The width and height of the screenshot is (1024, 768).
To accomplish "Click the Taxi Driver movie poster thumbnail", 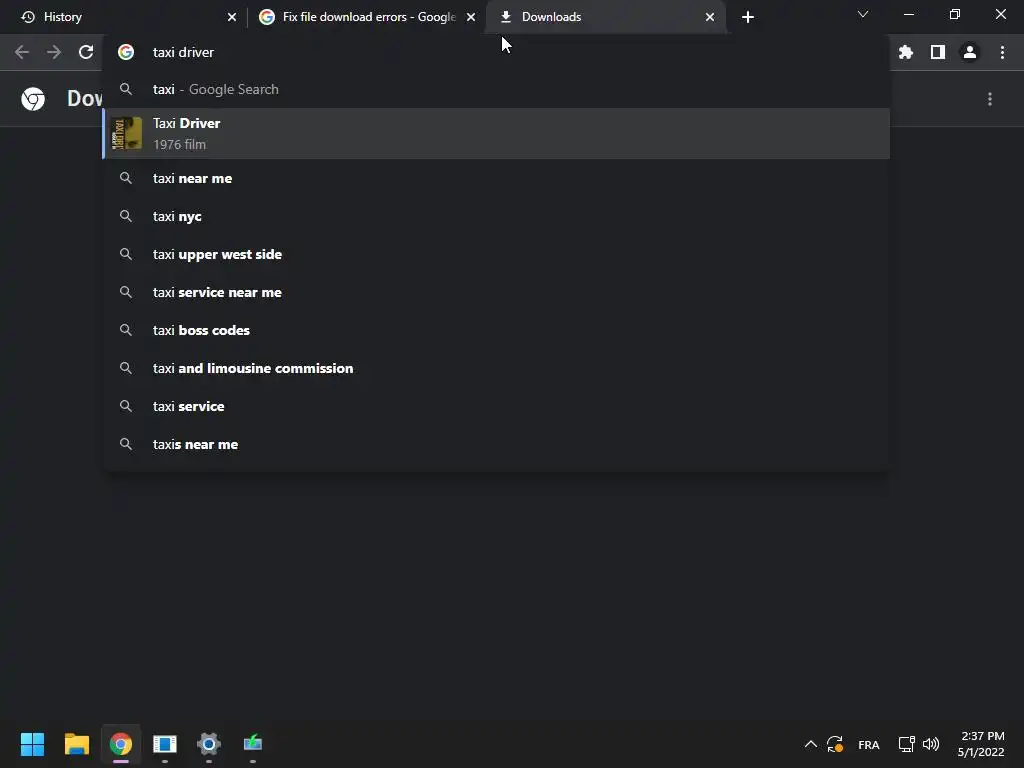I will tap(126, 133).
